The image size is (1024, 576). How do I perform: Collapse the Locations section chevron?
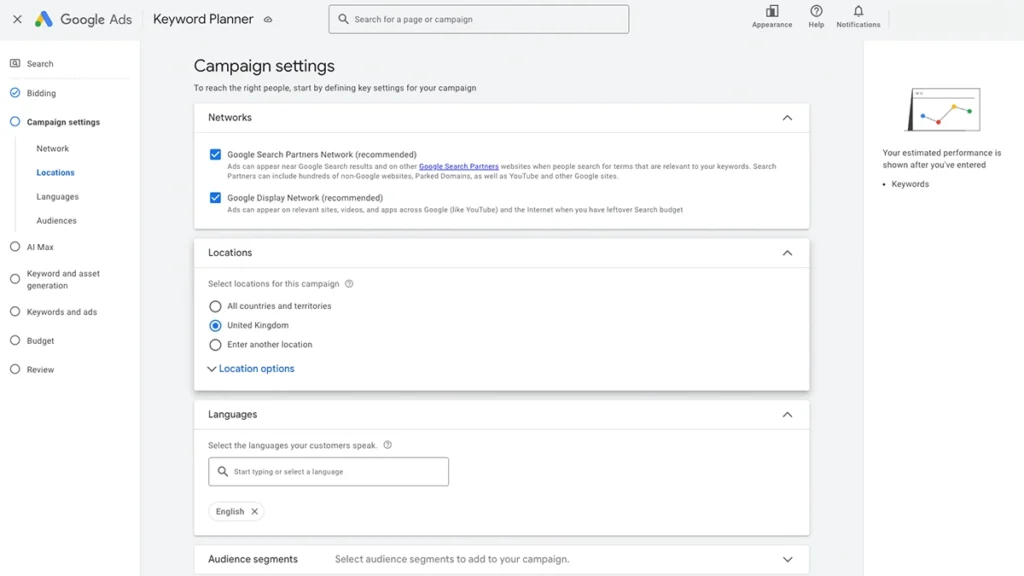pyautogui.click(x=788, y=253)
